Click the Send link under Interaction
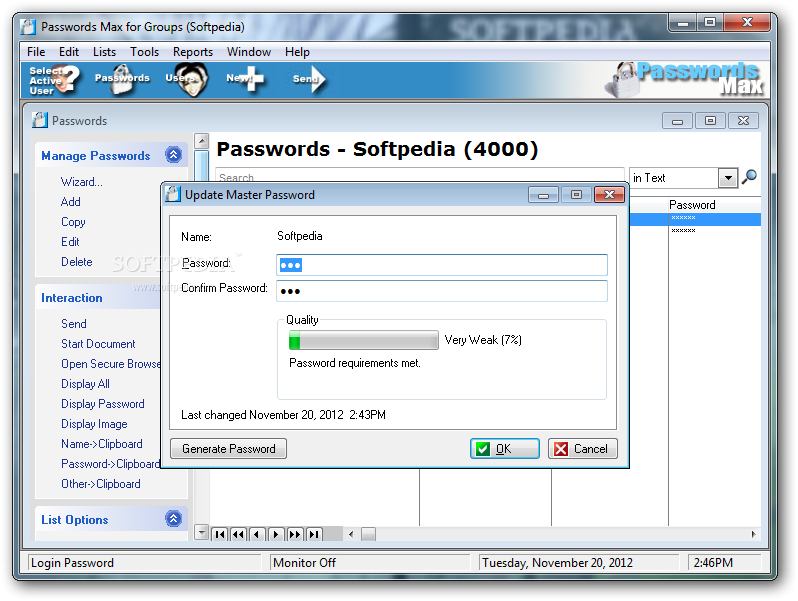798x601 pixels. (74, 324)
